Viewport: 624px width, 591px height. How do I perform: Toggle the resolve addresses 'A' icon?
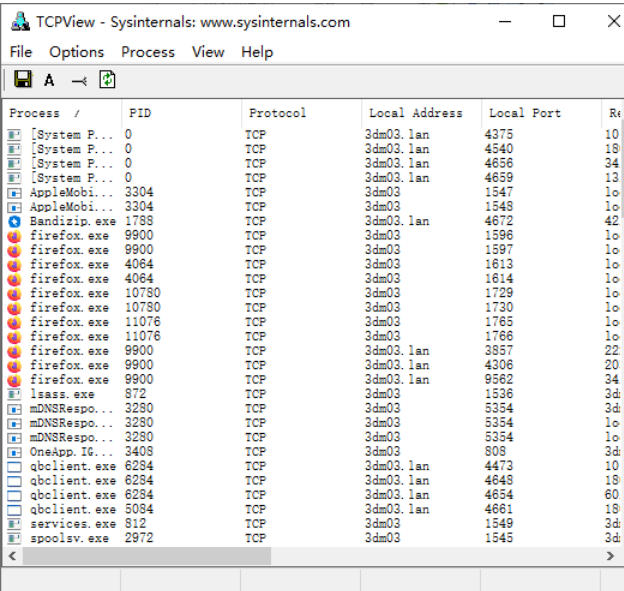point(49,80)
